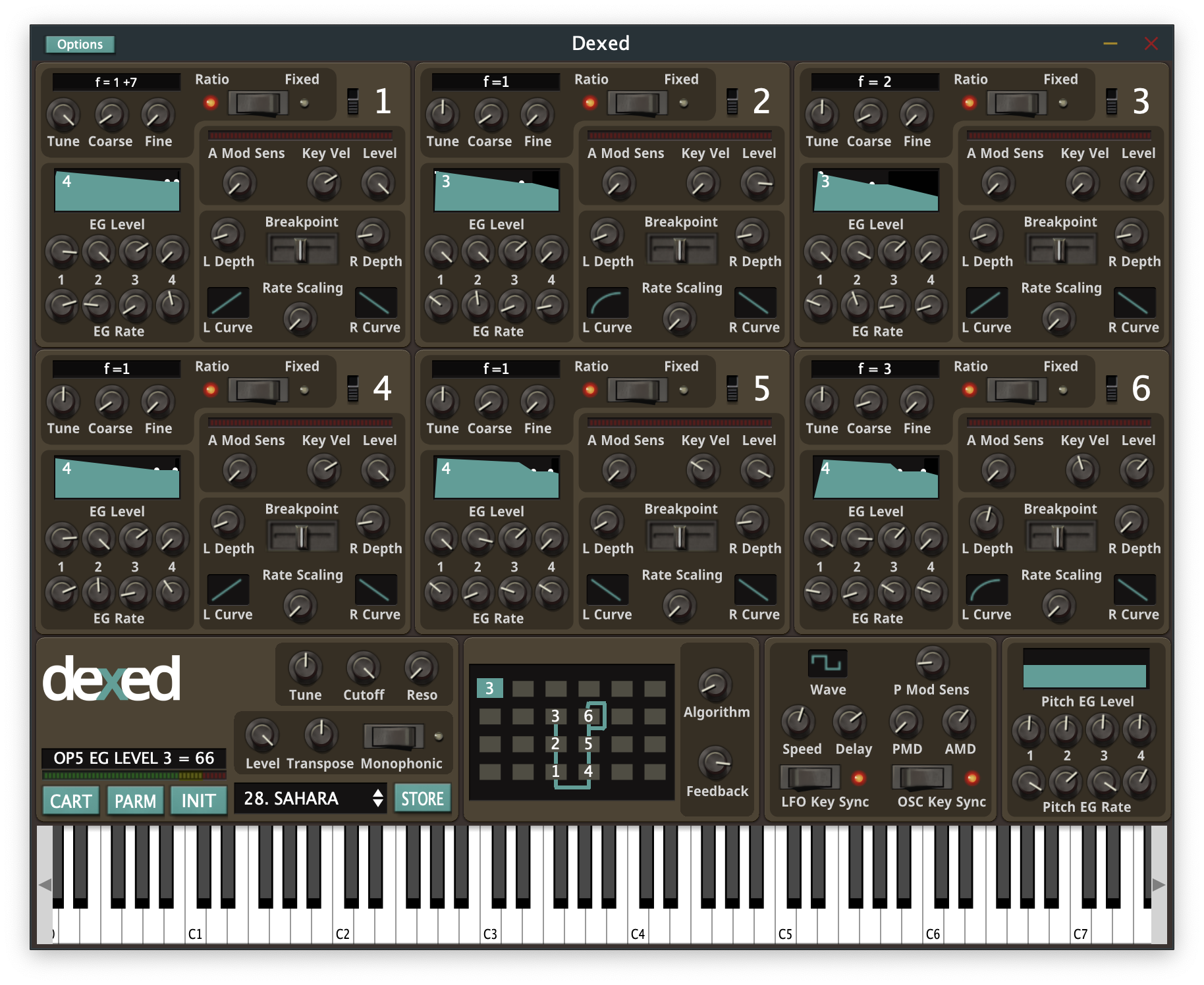1204x985 pixels.
Task: Click the AMD knob
Action: (959, 722)
